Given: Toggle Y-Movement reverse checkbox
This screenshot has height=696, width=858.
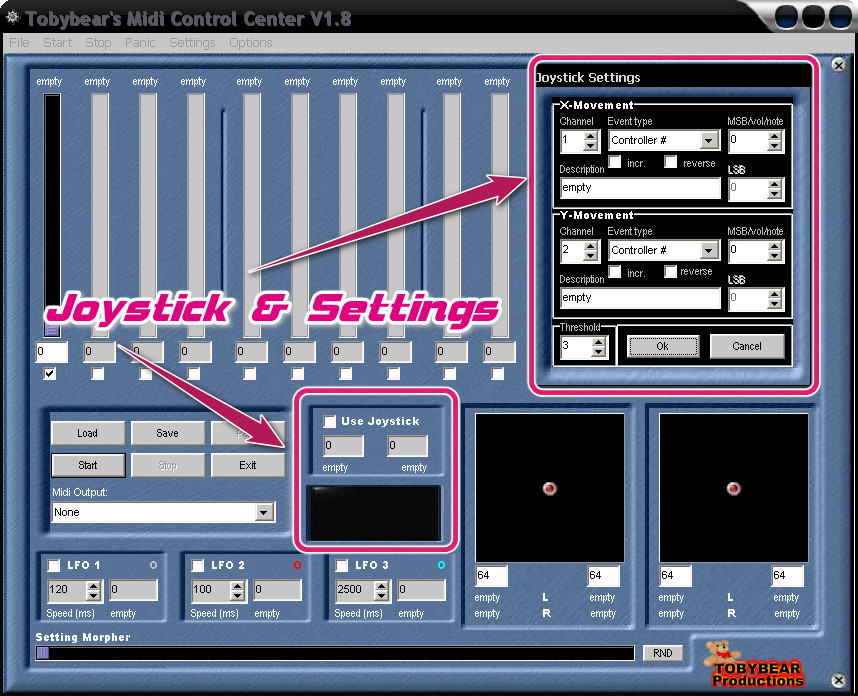Looking at the screenshot, I should click(670, 271).
